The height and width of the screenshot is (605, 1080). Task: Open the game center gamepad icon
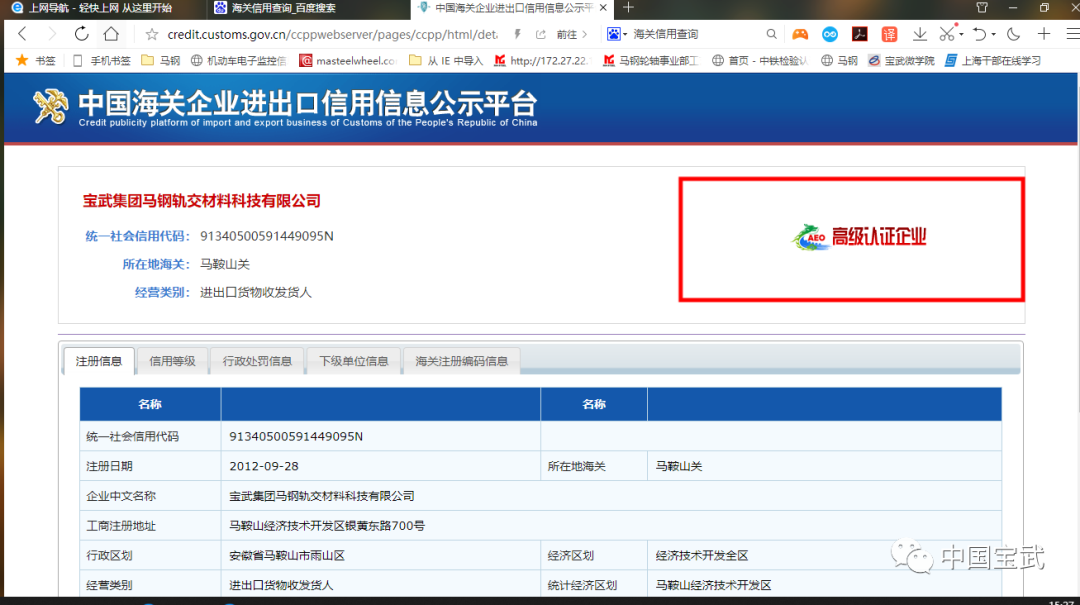click(800, 33)
